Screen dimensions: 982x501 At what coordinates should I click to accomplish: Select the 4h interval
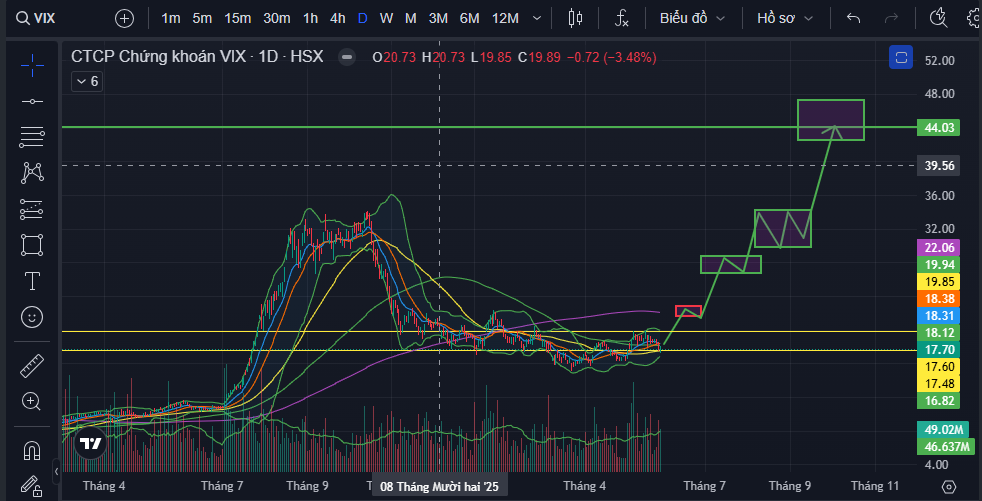[x=338, y=18]
